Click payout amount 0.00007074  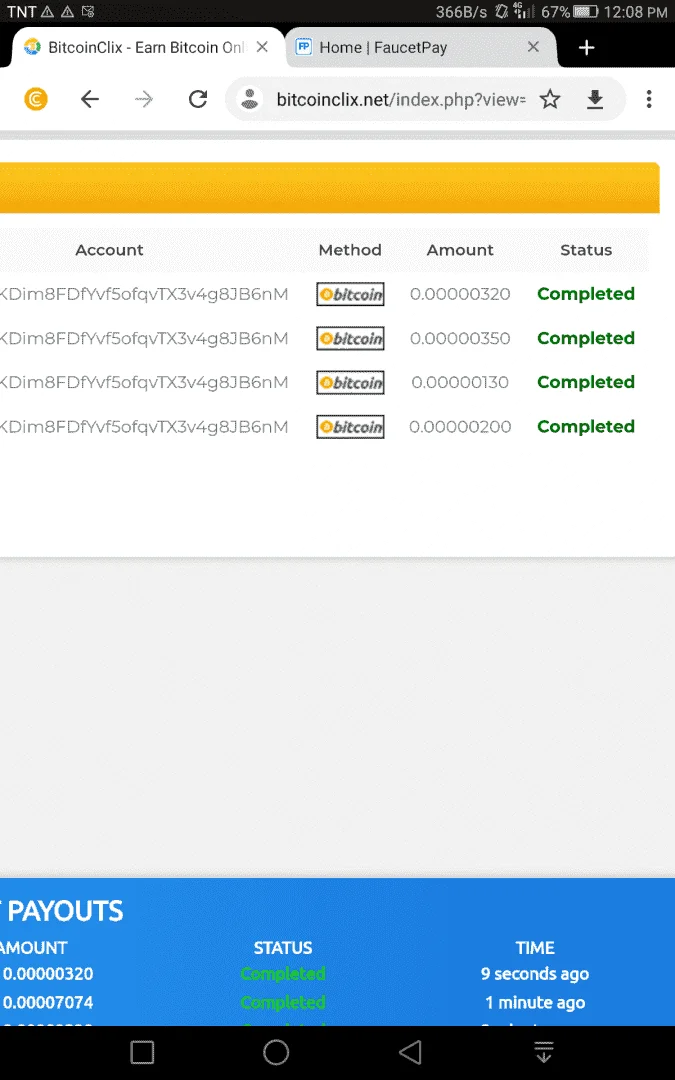click(x=48, y=1002)
